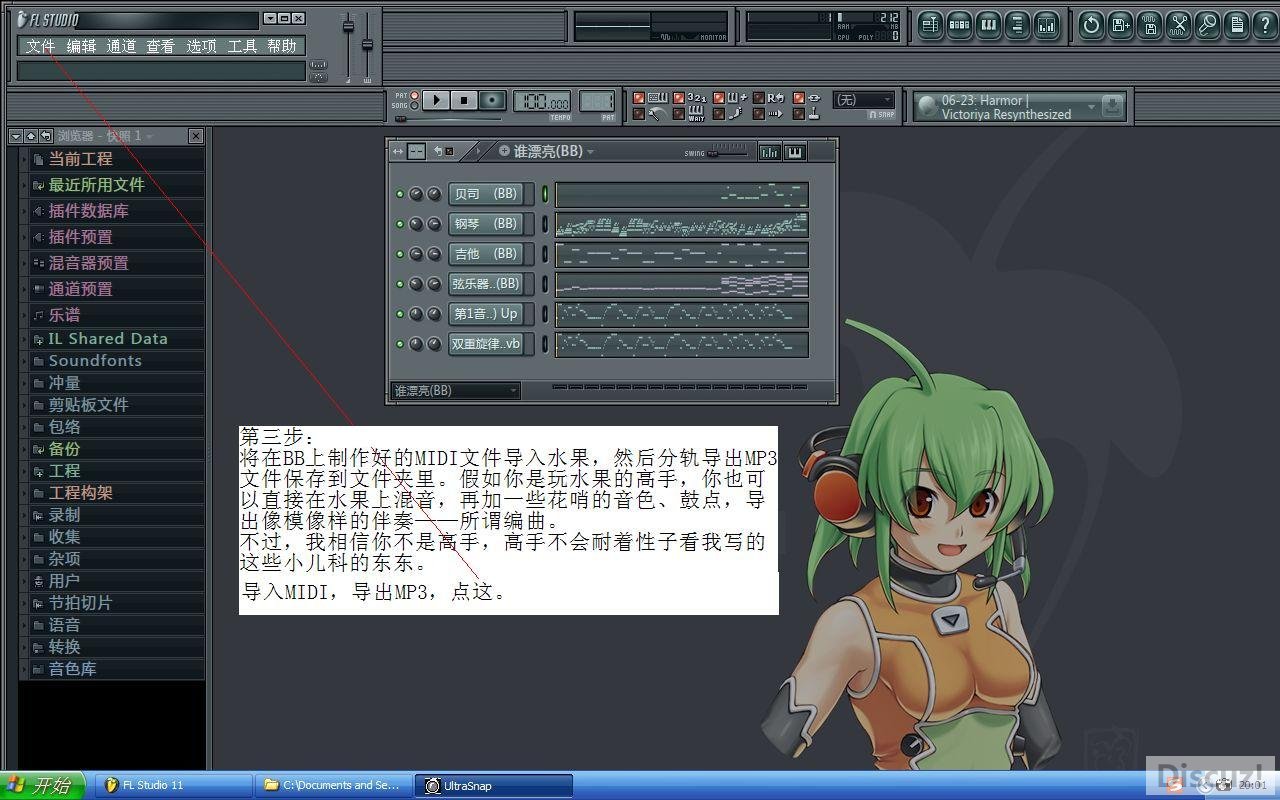Arm the Record button
Image resolution: width=1280 pixels, height=800 pixels.
click(x=492, y=100)
